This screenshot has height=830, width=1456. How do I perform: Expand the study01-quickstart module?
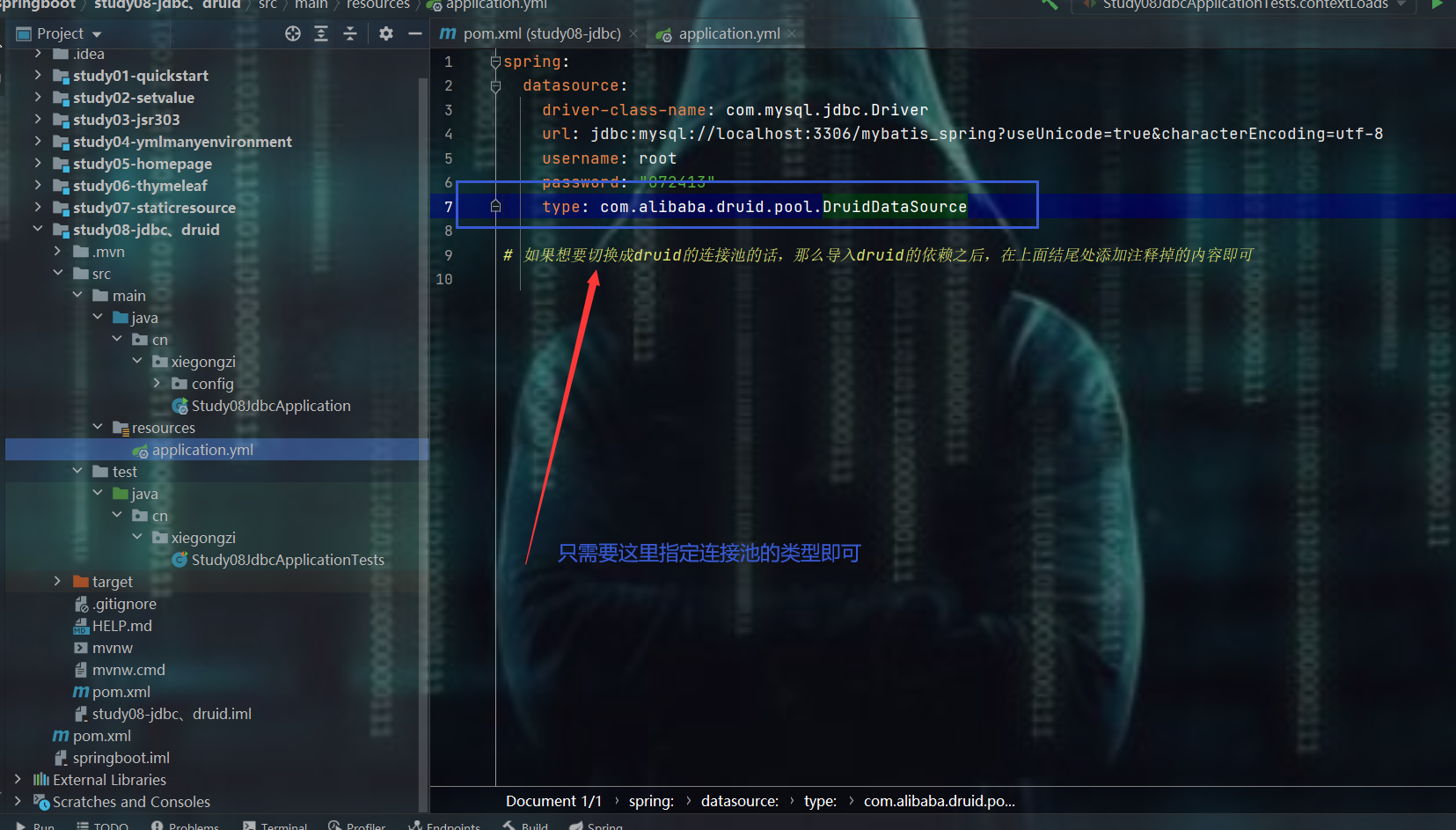point(38,76)
